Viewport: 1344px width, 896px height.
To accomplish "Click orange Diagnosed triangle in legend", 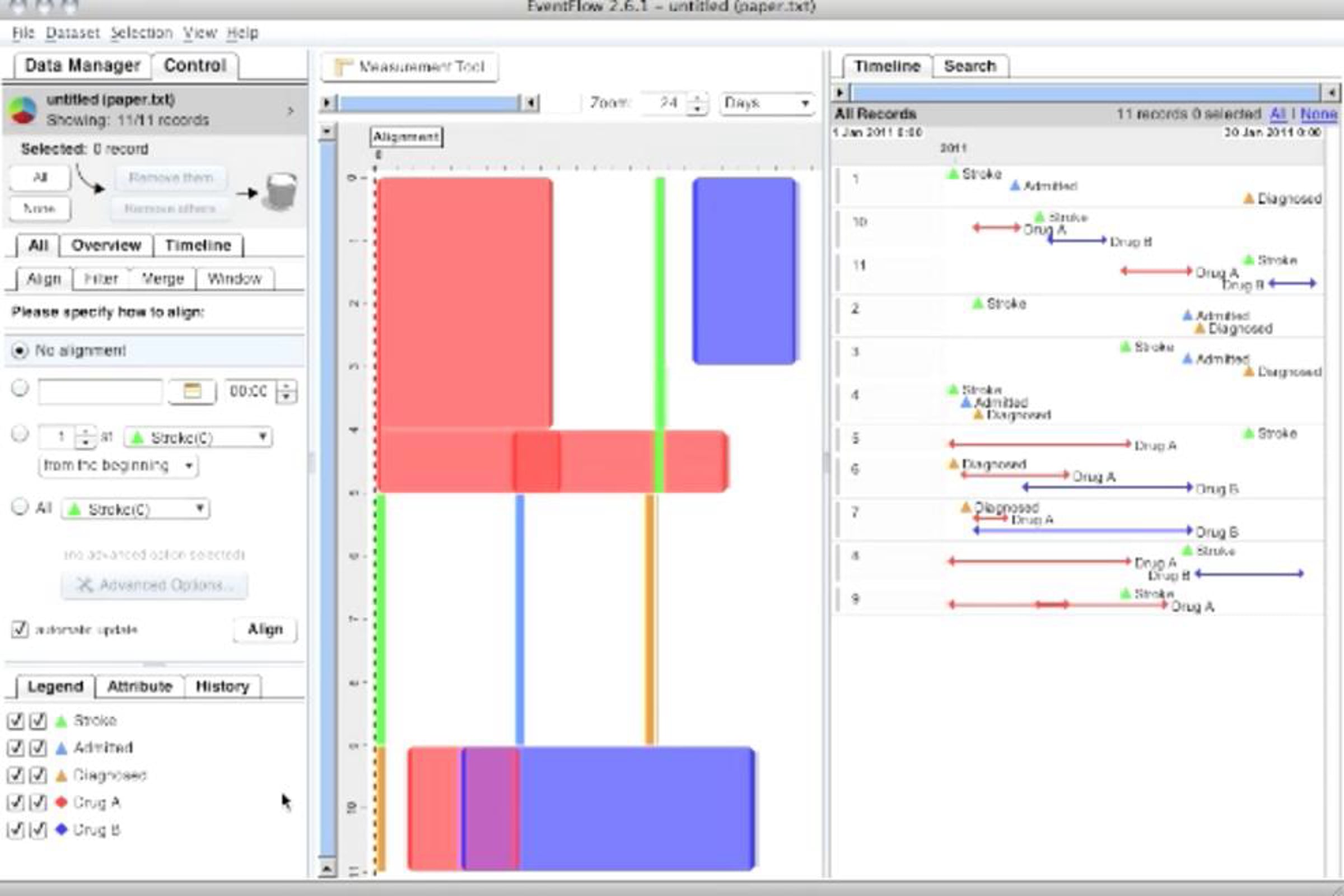I will pyautogui.click(x=61, y=776).
